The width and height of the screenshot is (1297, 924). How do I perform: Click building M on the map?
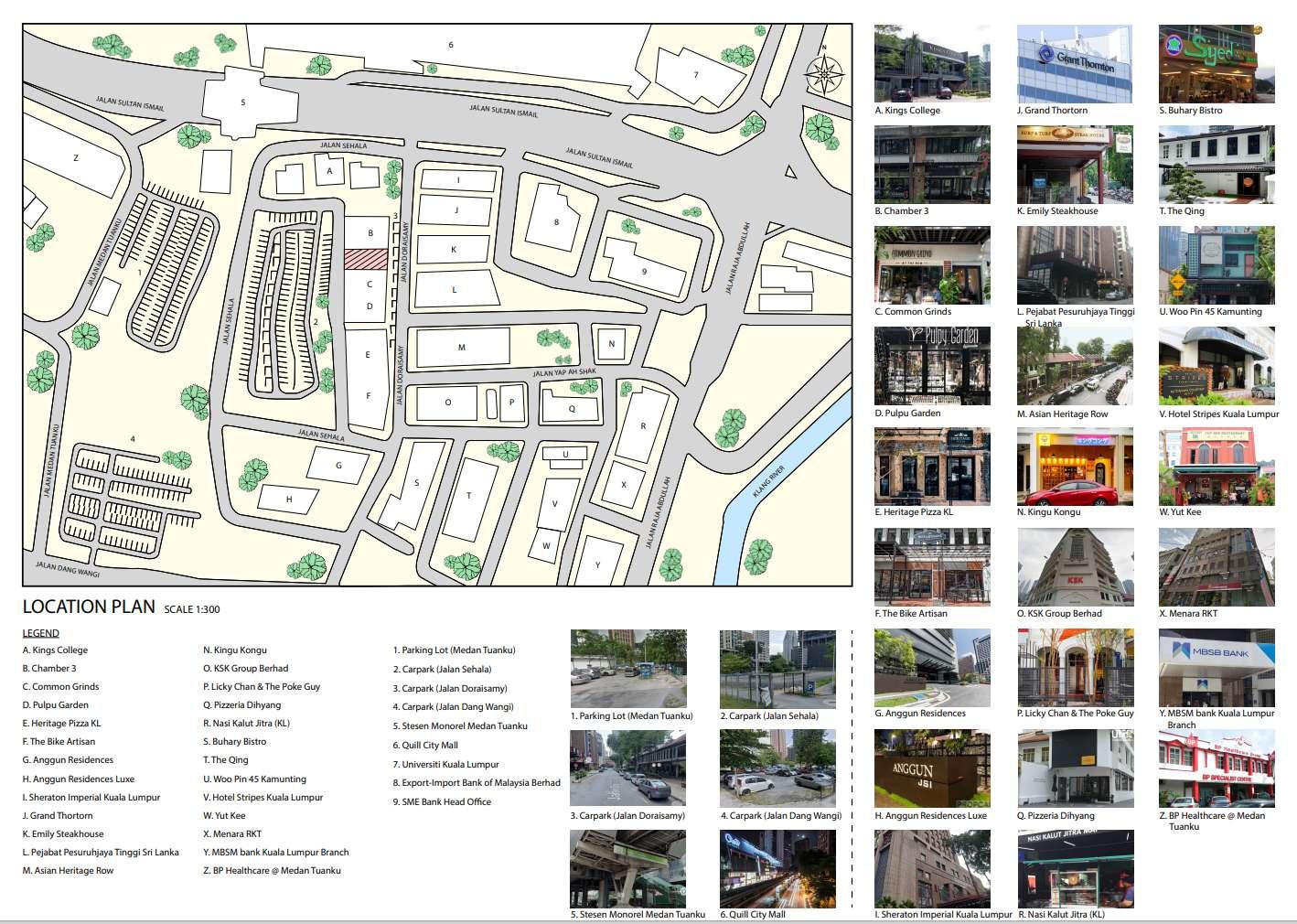coord(463,348)
